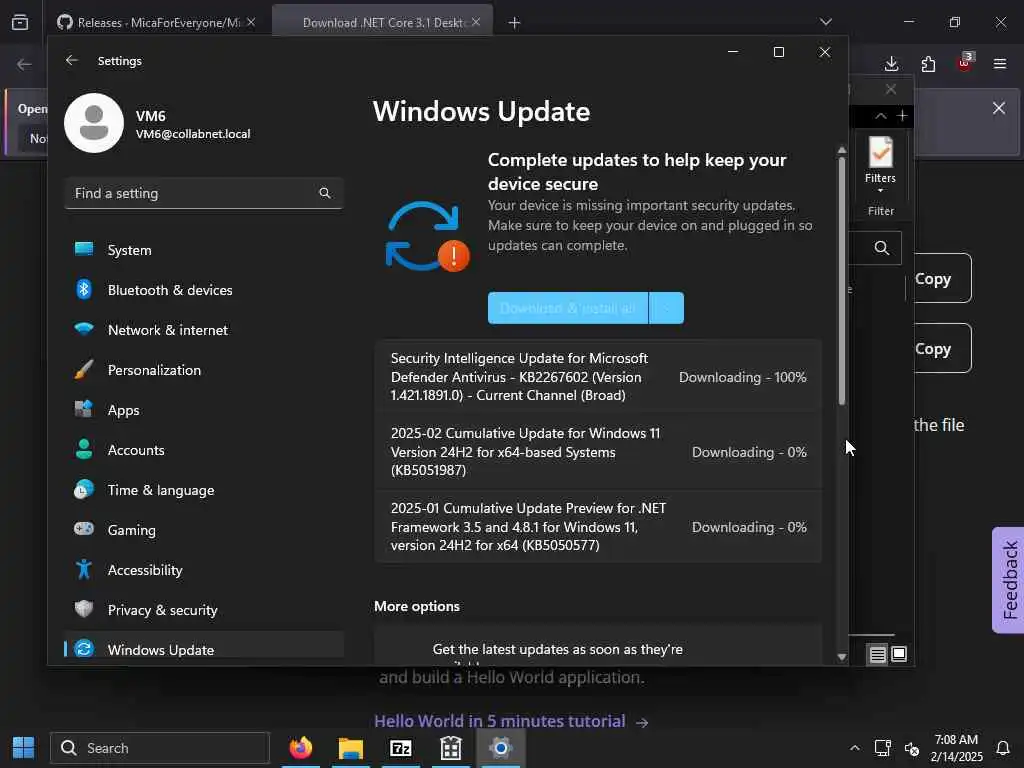Open Time & language settings
This screenshot has height=768, width=1024.
tap(204, 490)
